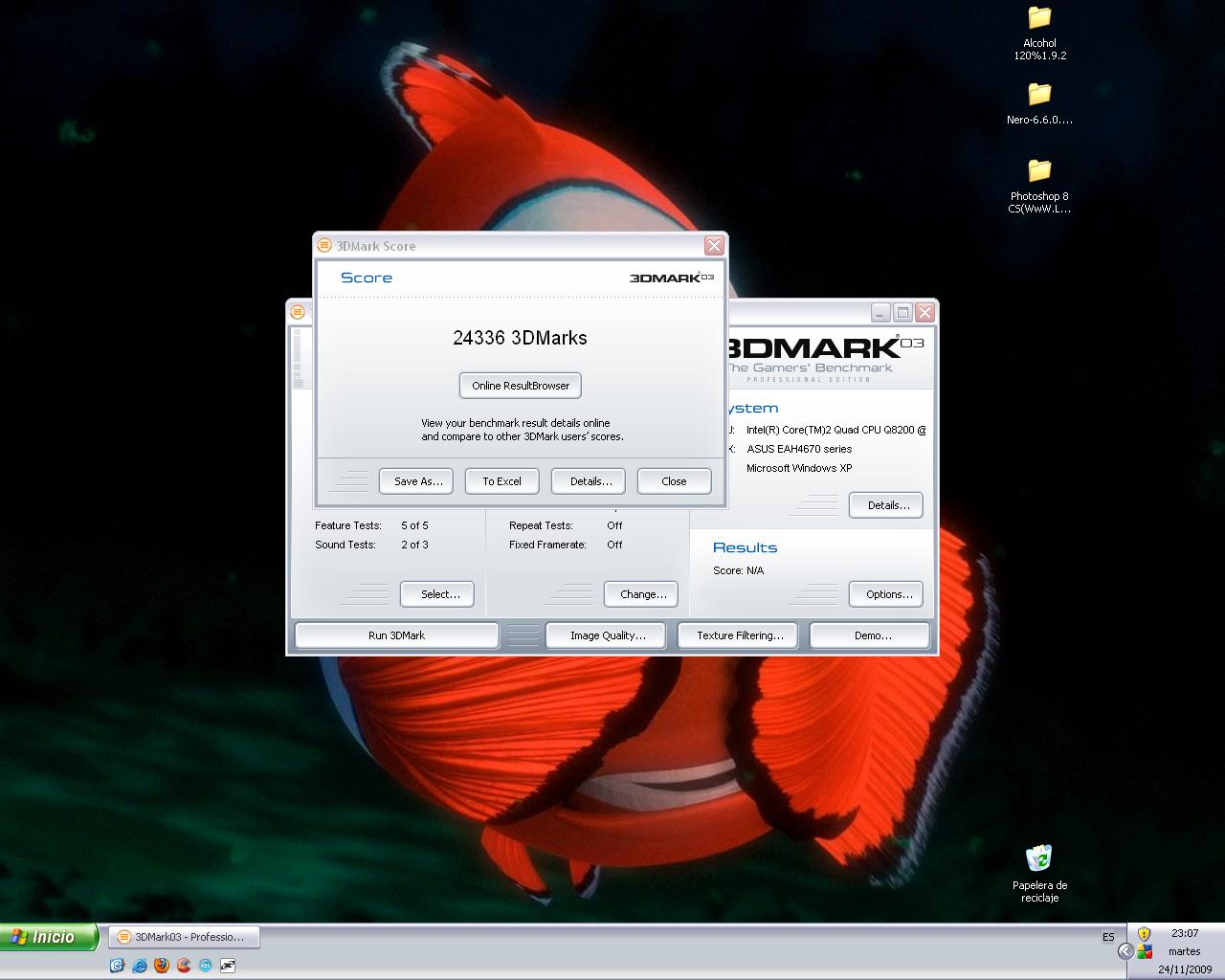Click the ASUS EAH4670 series text
The width and height of the screenshot is (1225, 980).
799,449
